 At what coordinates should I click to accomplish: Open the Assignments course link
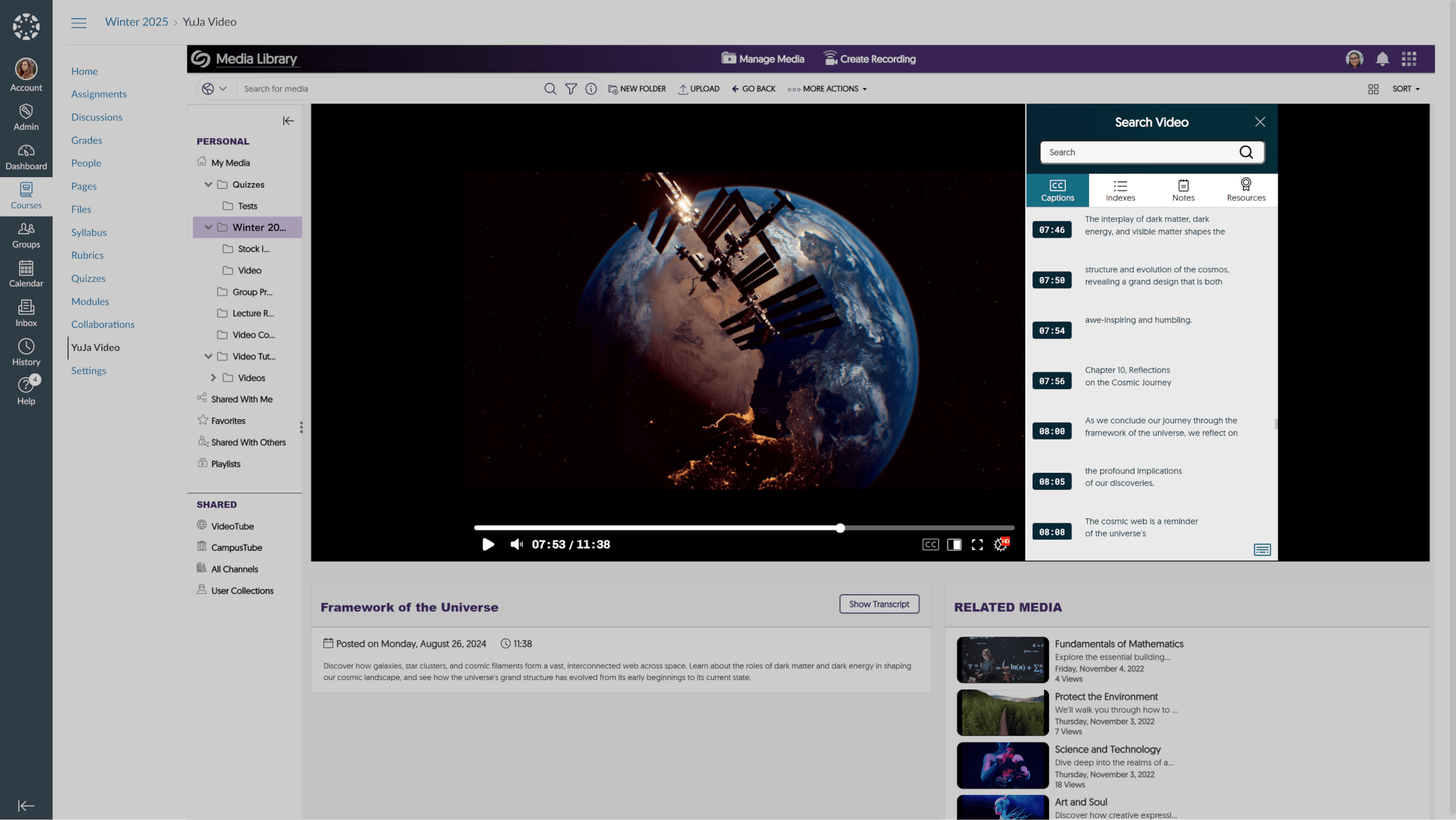coord(99,94)
